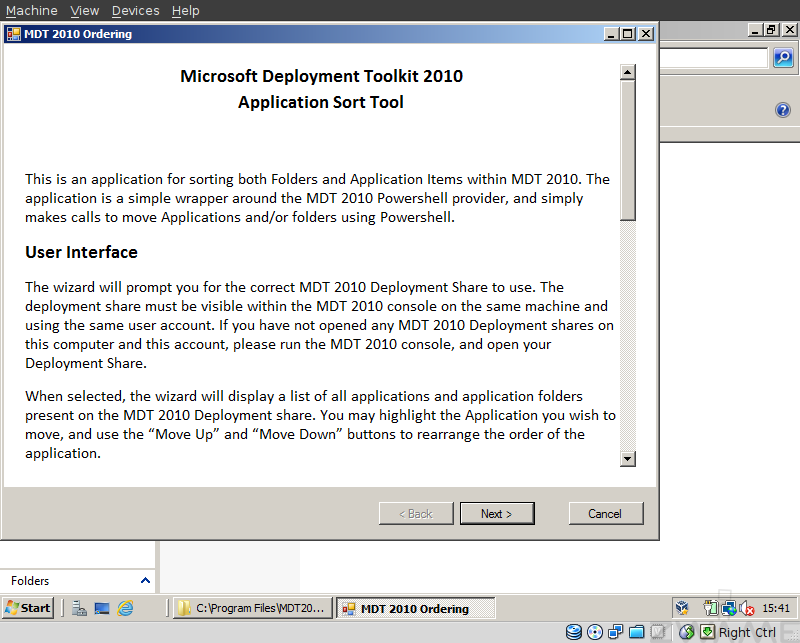This screenshot has height=643, width=800.
Task: Click the VirtualBox video capture status icon
Action: coord(658,632)
